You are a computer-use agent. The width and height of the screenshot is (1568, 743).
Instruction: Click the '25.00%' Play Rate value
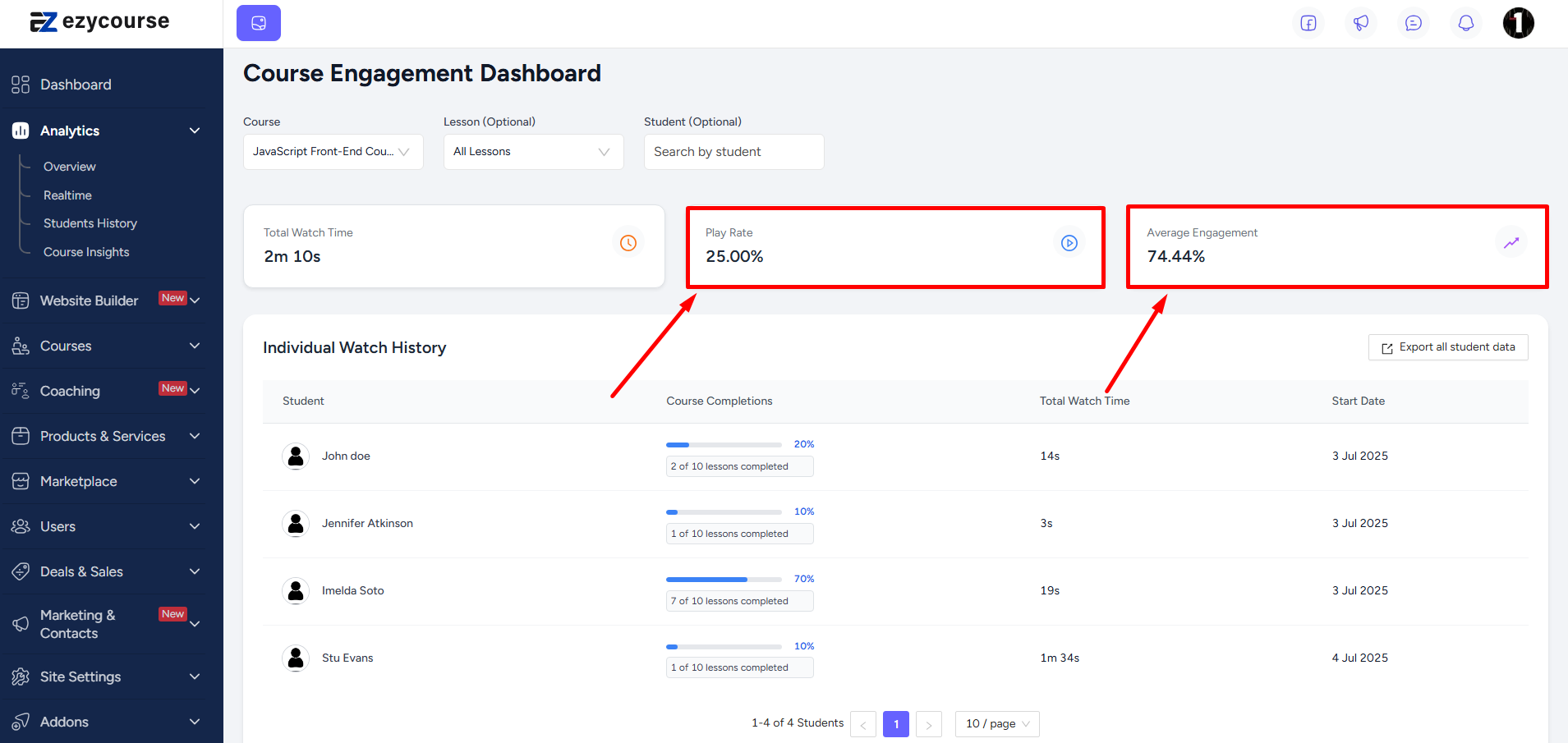point(734,256)
